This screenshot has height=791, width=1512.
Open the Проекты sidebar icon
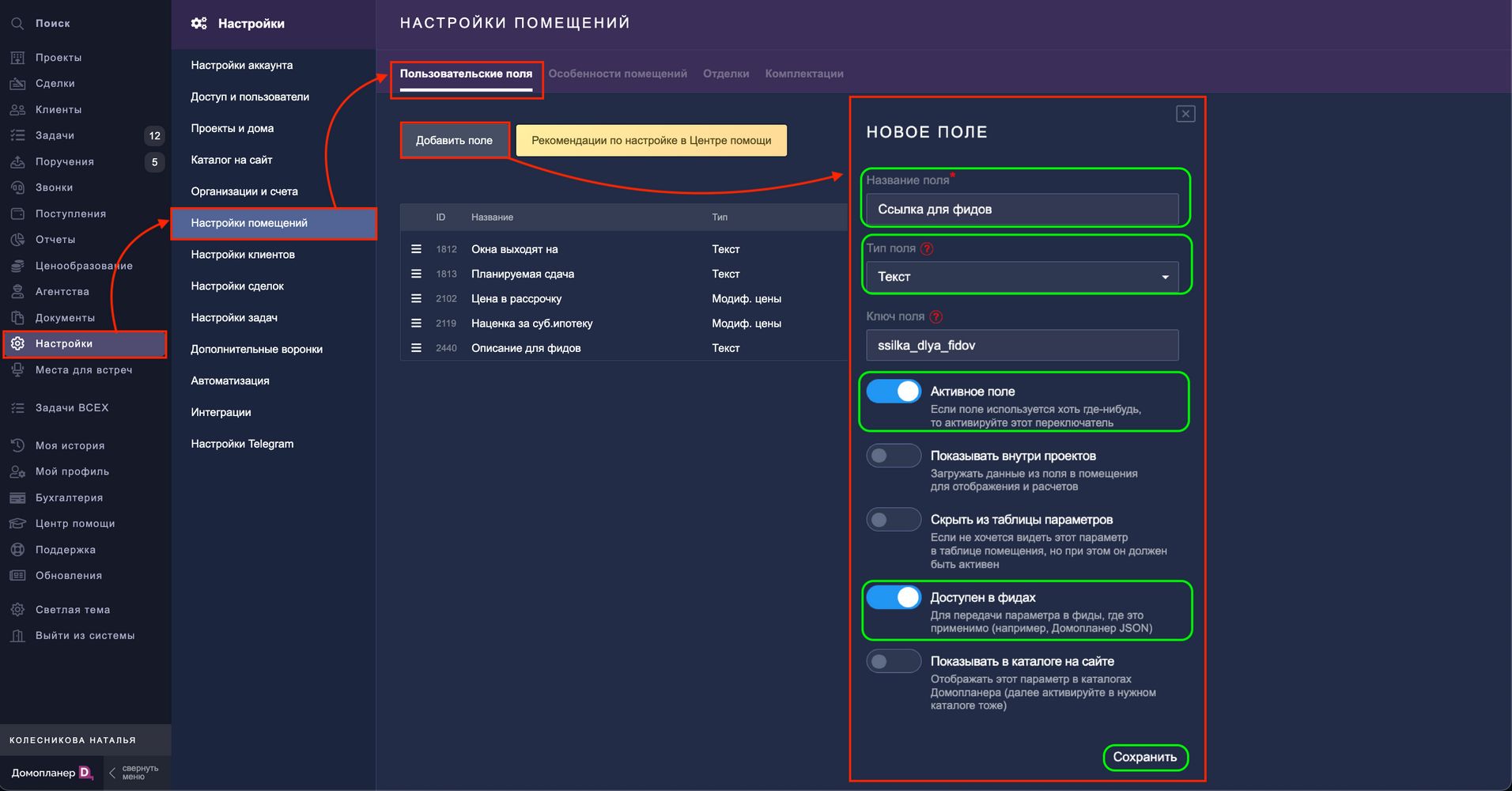17,58
